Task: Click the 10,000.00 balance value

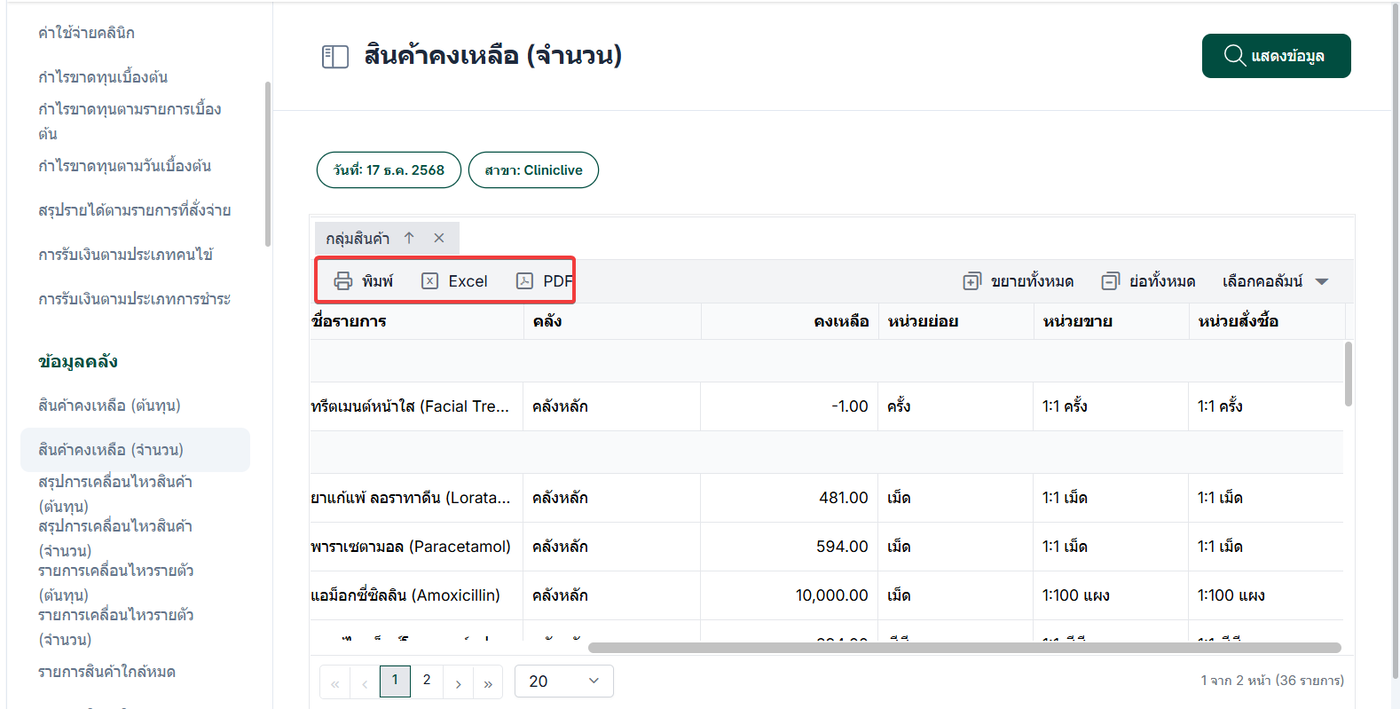Action: point(832,595)
